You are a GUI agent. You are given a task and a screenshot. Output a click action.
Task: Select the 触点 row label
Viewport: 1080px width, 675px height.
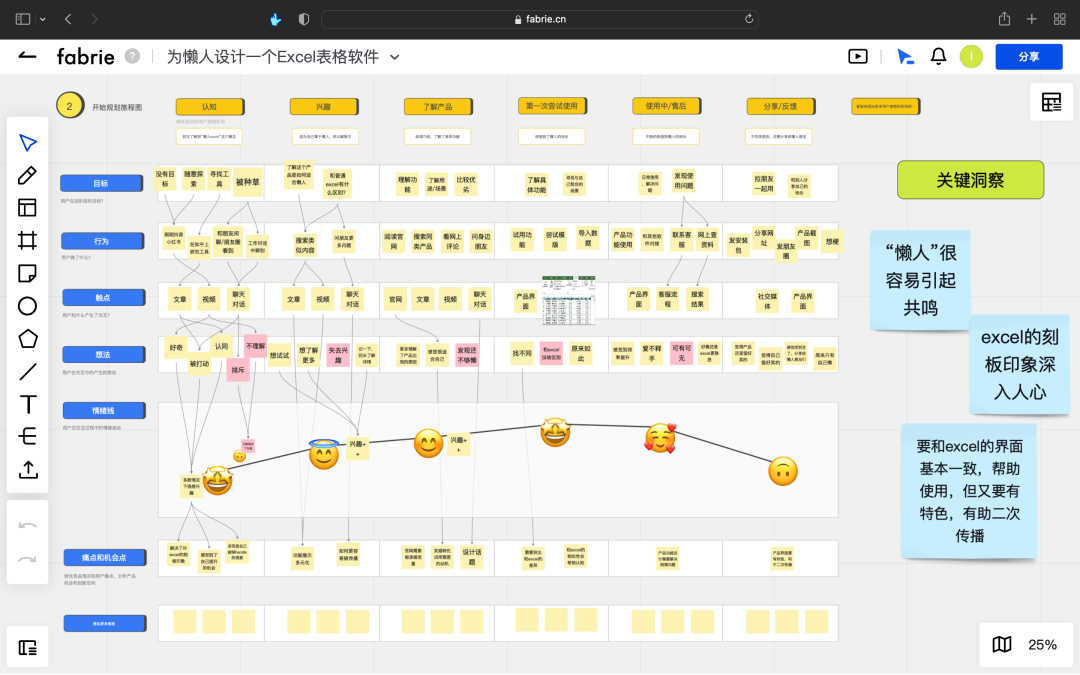pos(103,298)
